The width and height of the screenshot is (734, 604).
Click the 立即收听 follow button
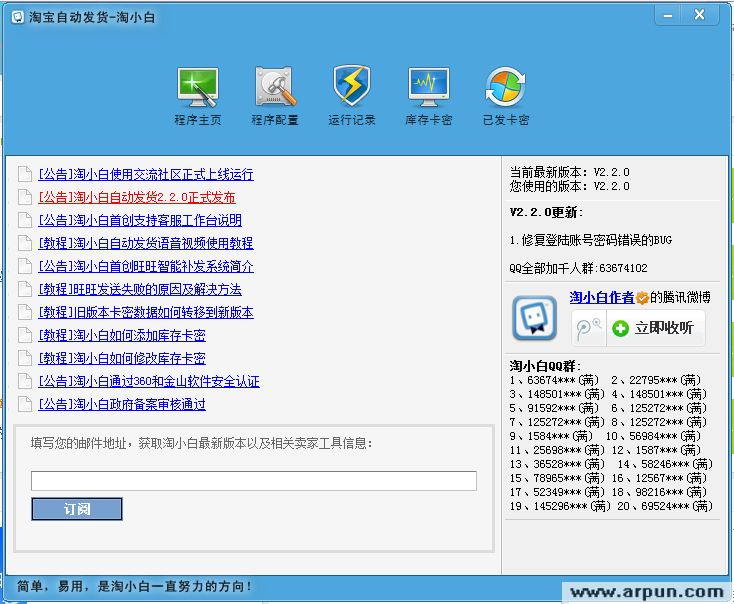point(655,328)
